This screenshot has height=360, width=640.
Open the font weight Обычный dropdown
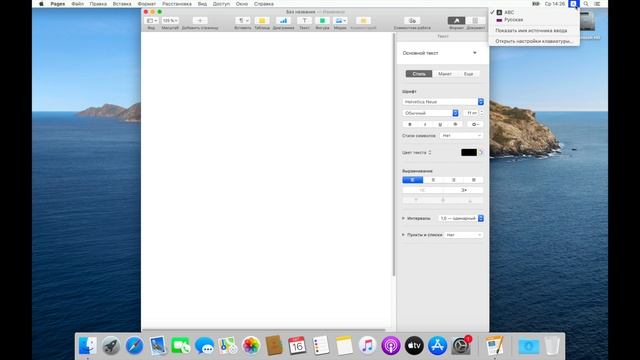point(430,113)
